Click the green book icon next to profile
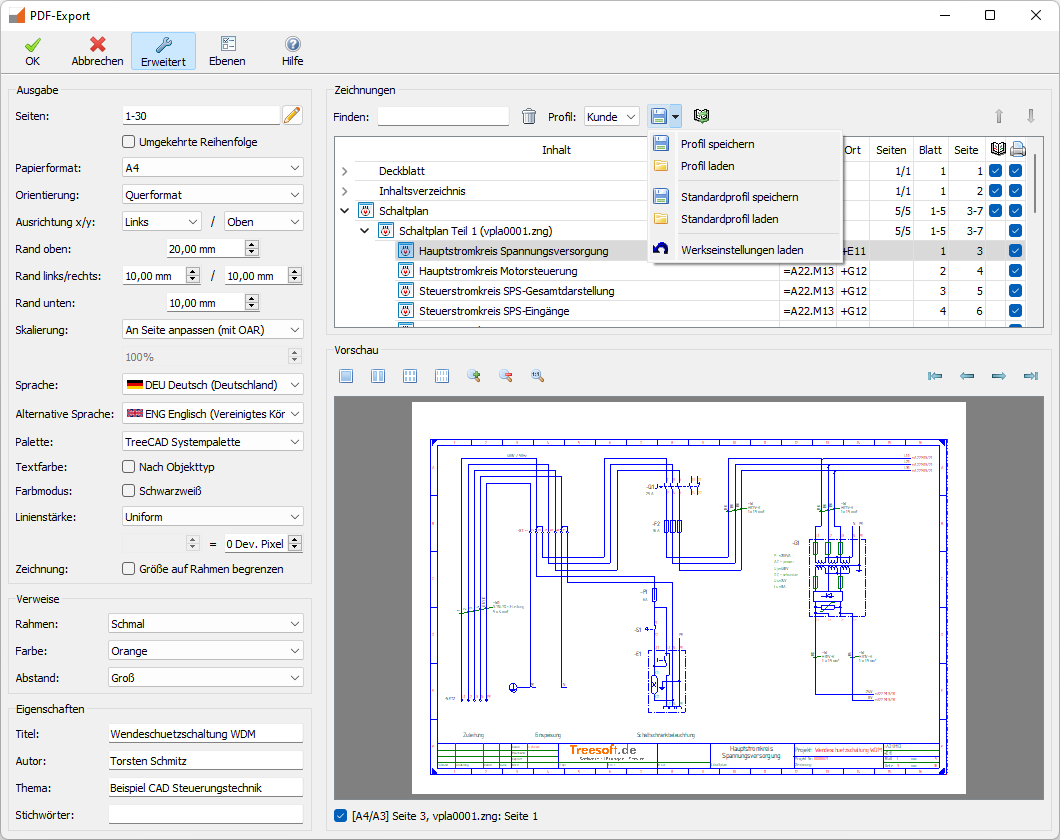 (702, 117)
